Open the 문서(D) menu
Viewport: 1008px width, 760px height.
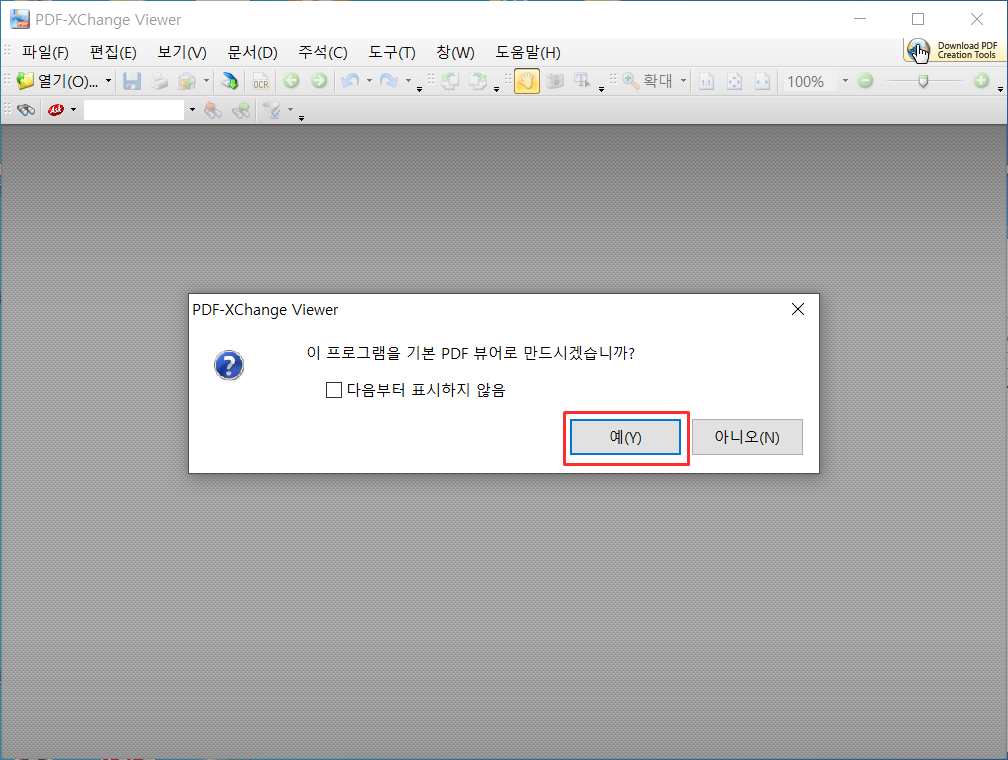pyautogui.click(x=252, y=52)
